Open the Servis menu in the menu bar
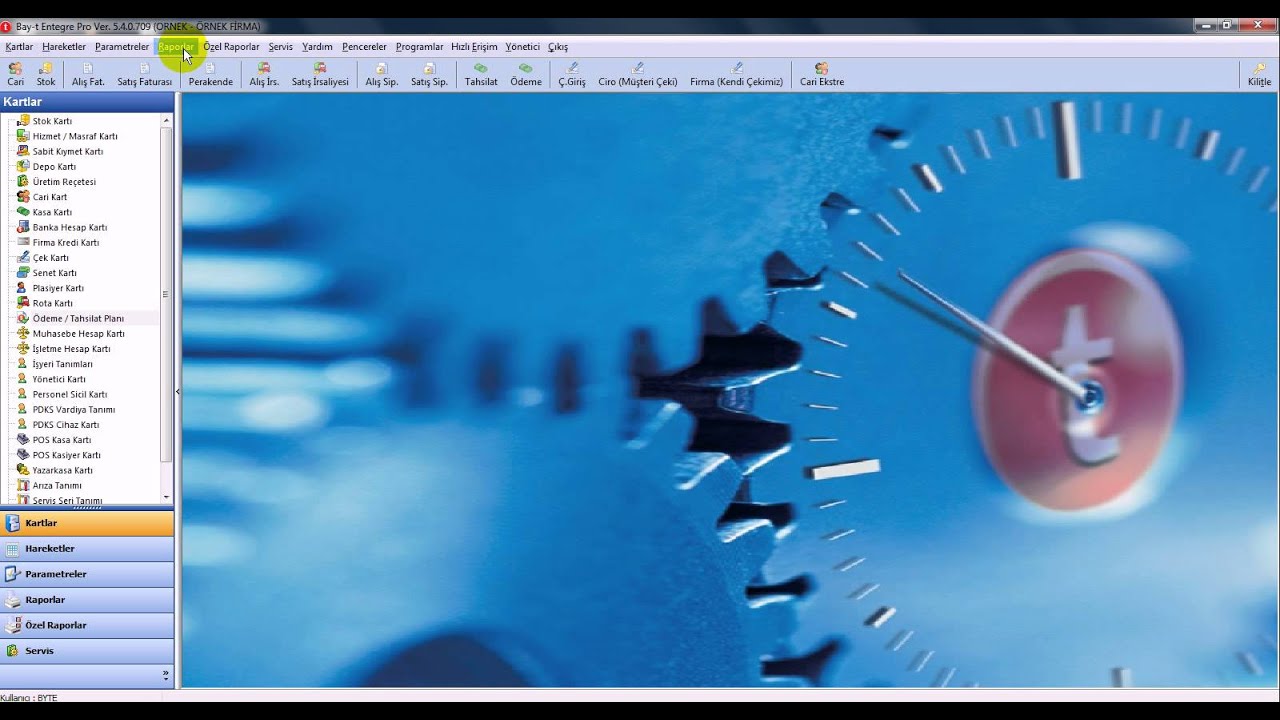 click(x=280, y=47)
